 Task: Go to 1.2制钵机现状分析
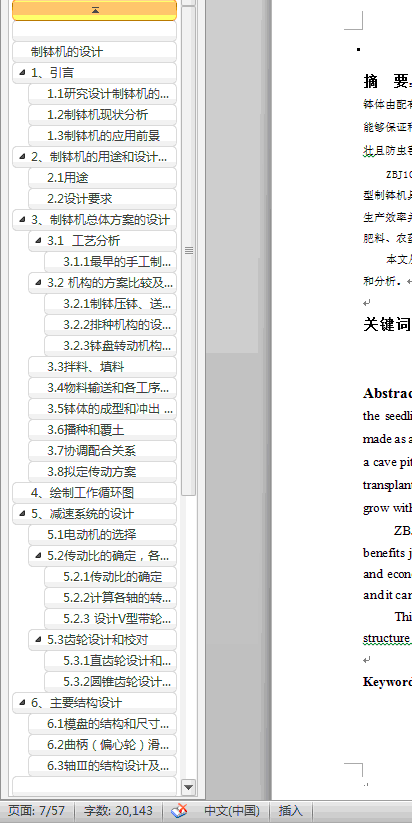tap(102, 114)
